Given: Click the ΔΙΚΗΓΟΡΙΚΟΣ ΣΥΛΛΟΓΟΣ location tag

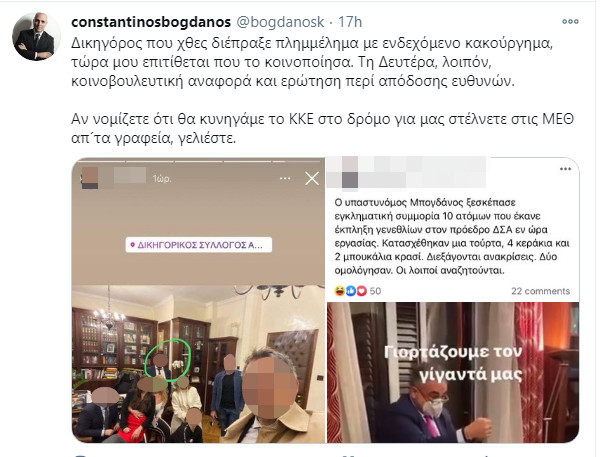Looking at the screenshot, I should (x=199, y=245).
